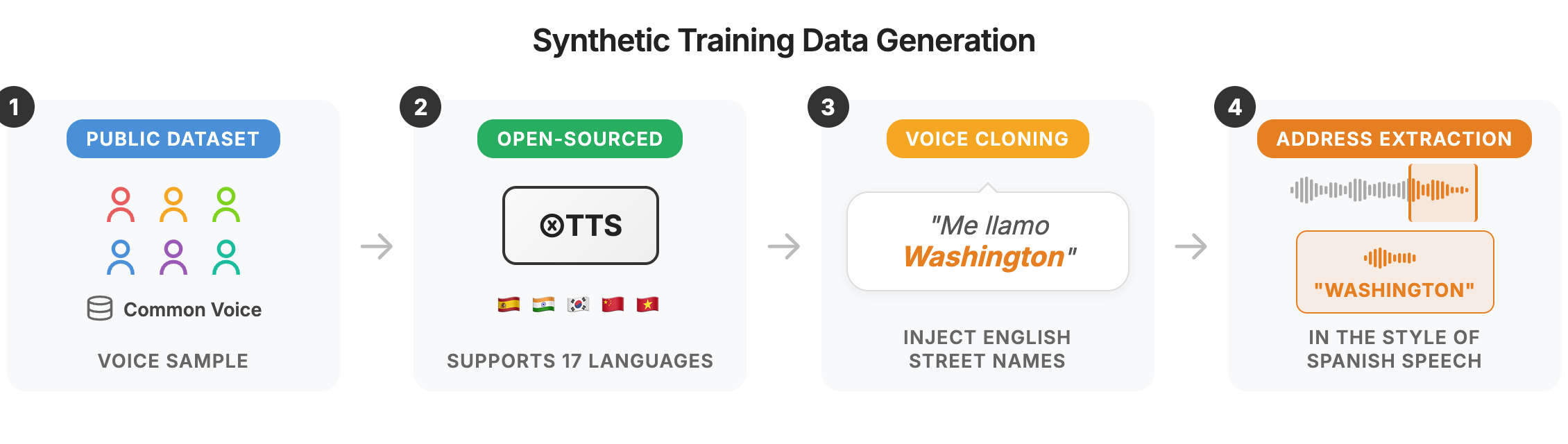This screenshot has height=444, width=1568.
Task: Select the green person icon
Action: (x=226, y=205)
